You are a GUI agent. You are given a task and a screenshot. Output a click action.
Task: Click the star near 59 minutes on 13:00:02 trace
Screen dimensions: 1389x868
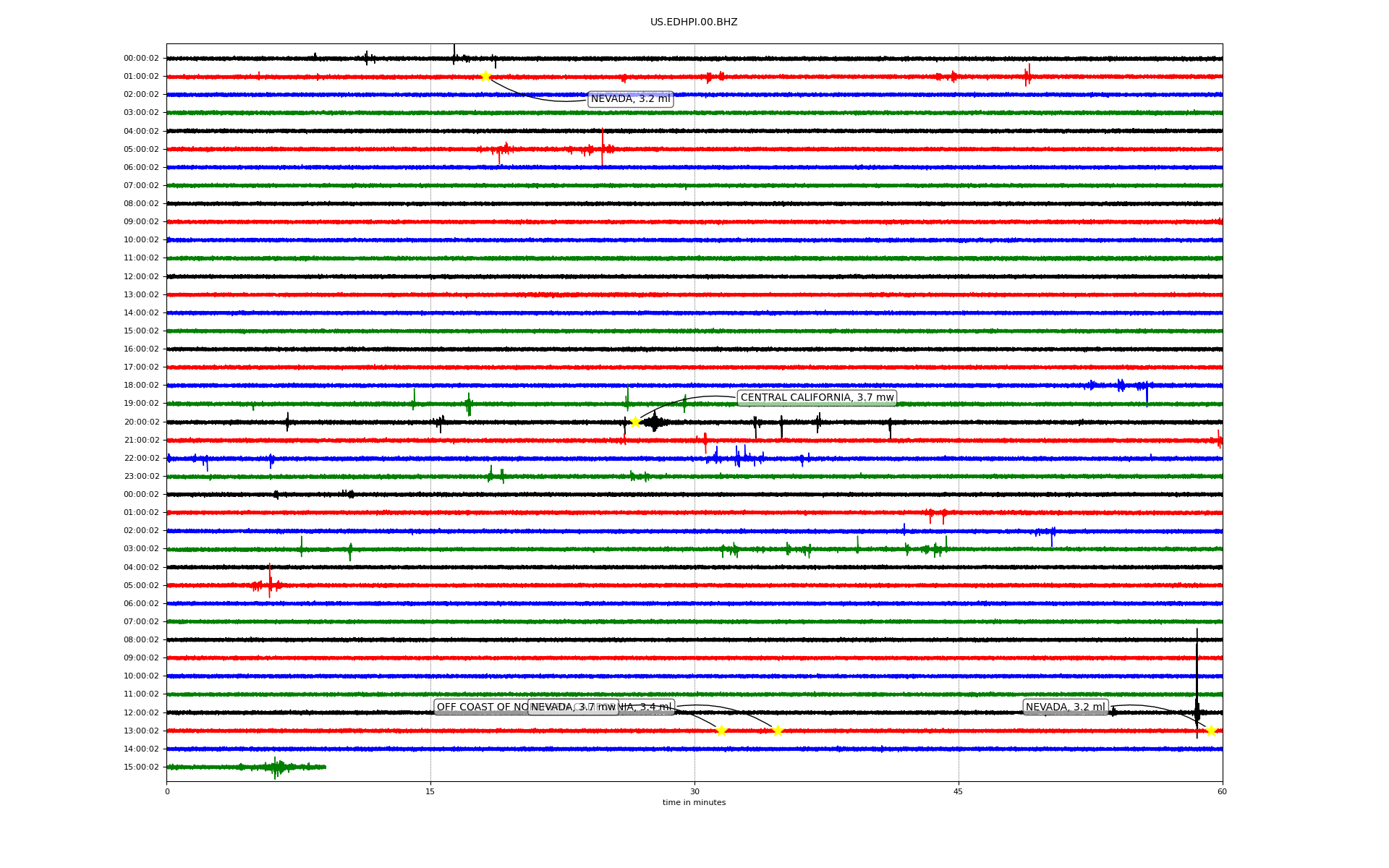[x=1211, y=731]
